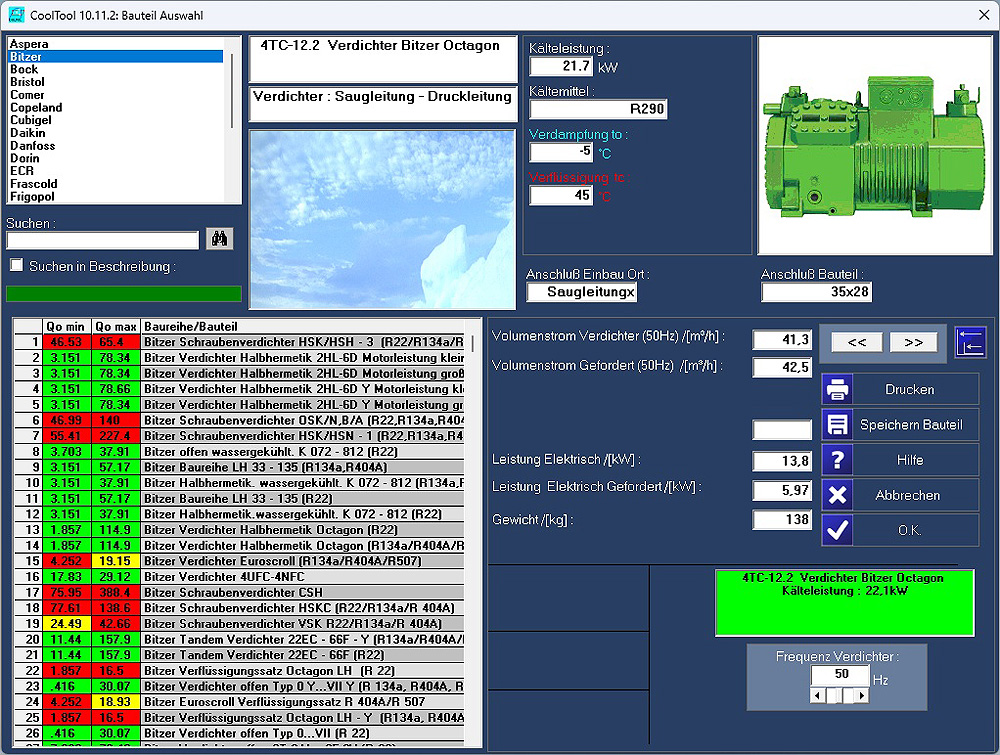Viewport: 1000px width, 755px height.
Task: Select row 1 Bitzer Schraubenverdichter HSK/HSH - 3
Action: [x=240, y=342]
